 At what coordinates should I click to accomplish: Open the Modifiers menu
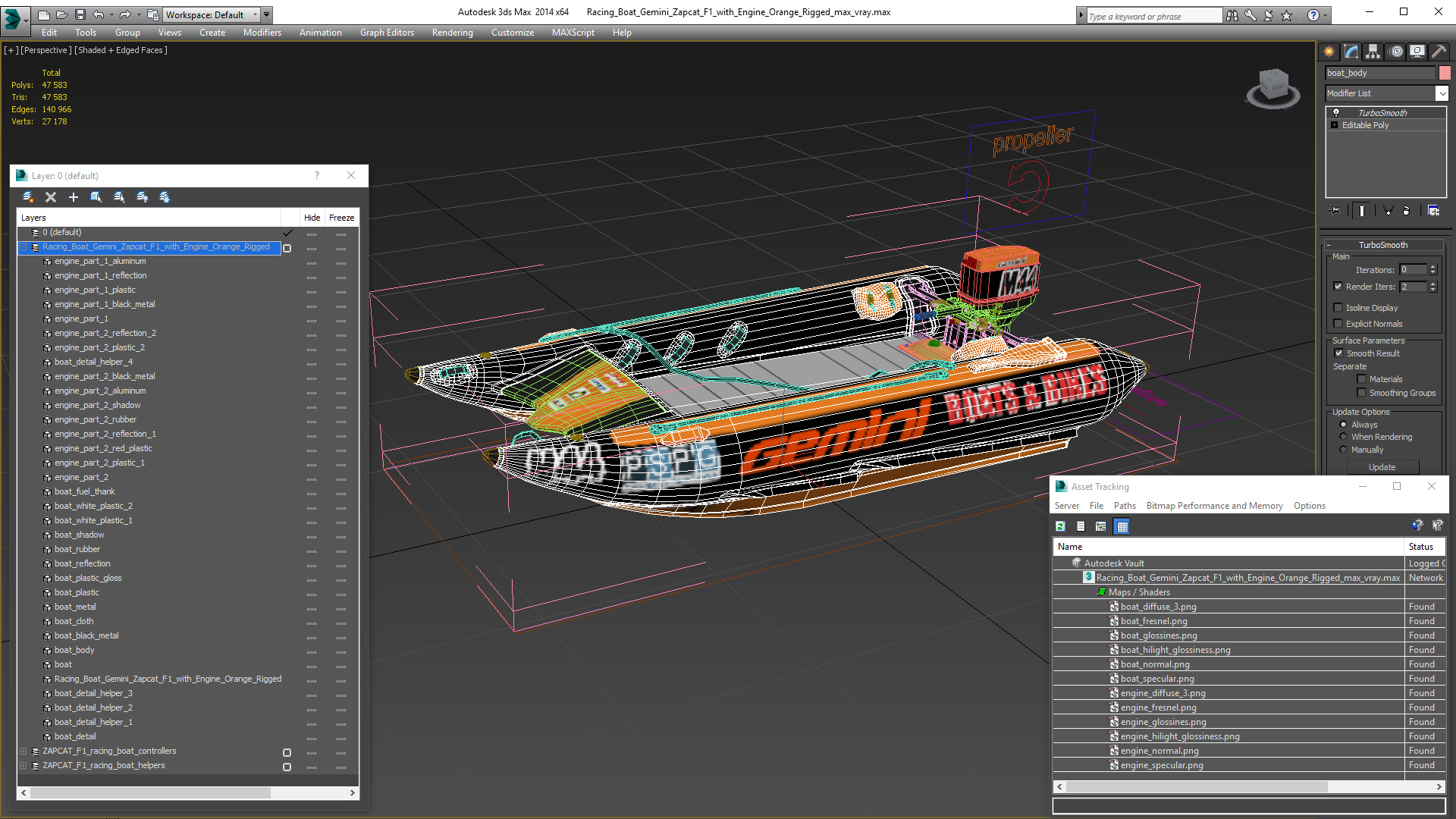[x=262, y=33]
